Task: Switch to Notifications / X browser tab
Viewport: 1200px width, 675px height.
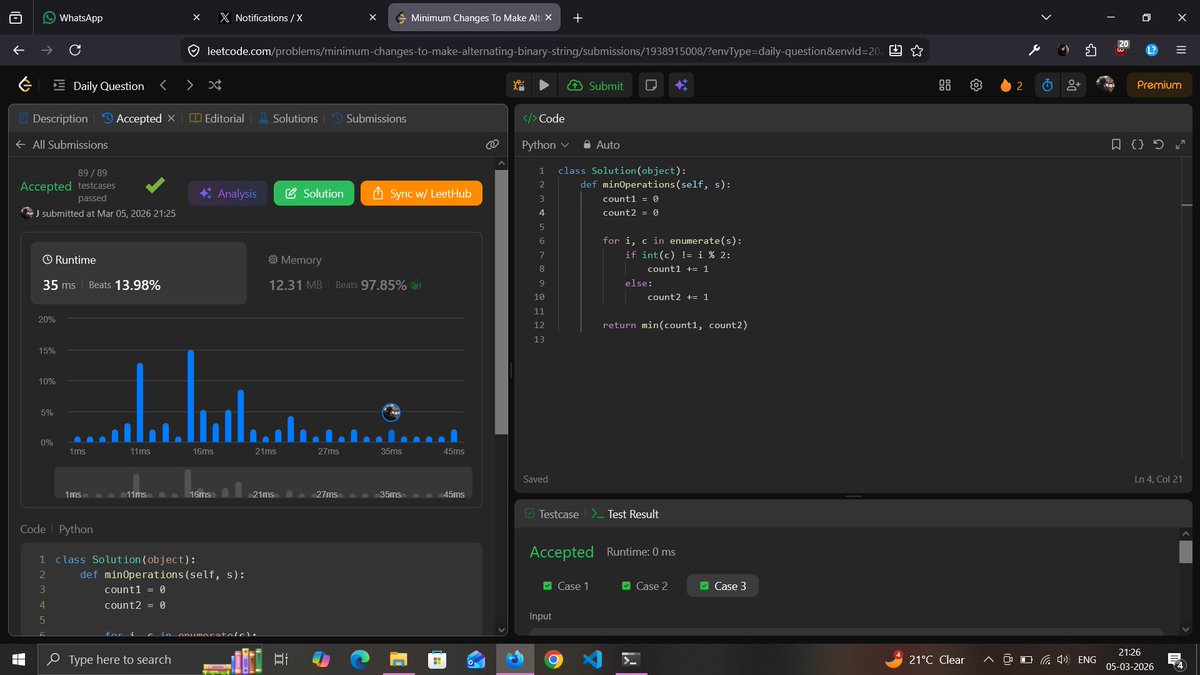Action: tap(299, 18)
